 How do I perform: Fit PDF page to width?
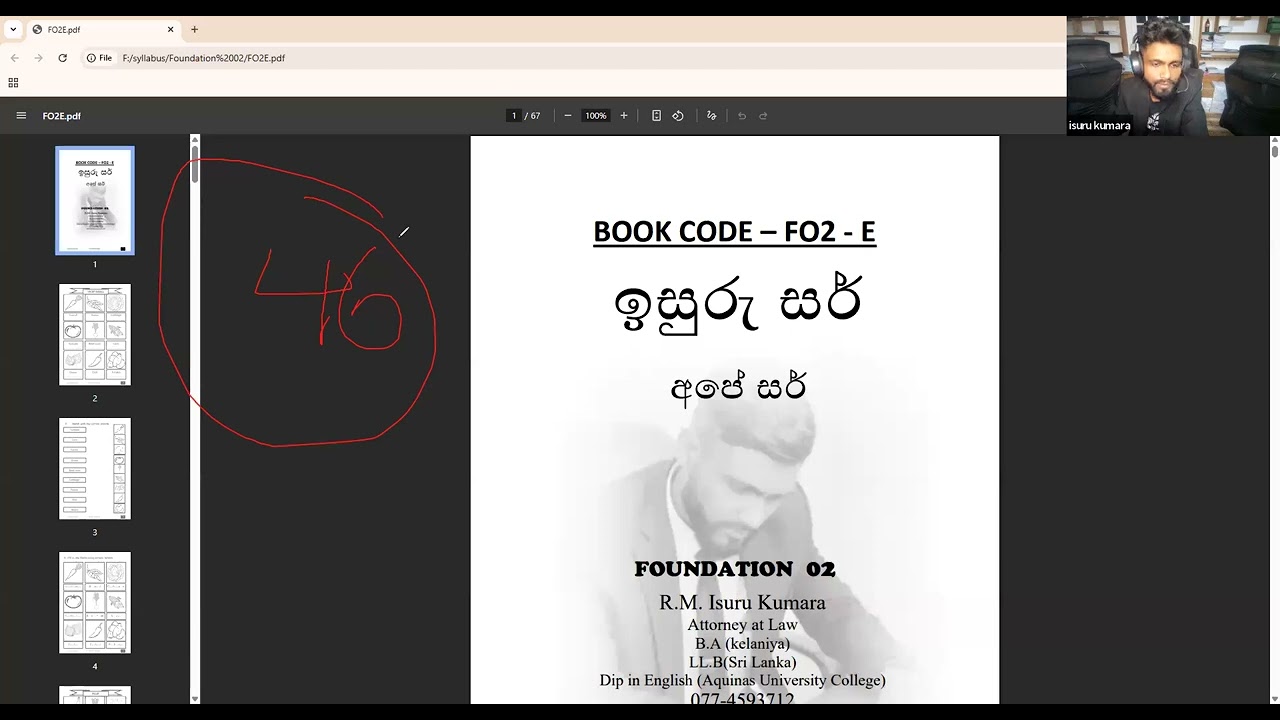point(656,116)
